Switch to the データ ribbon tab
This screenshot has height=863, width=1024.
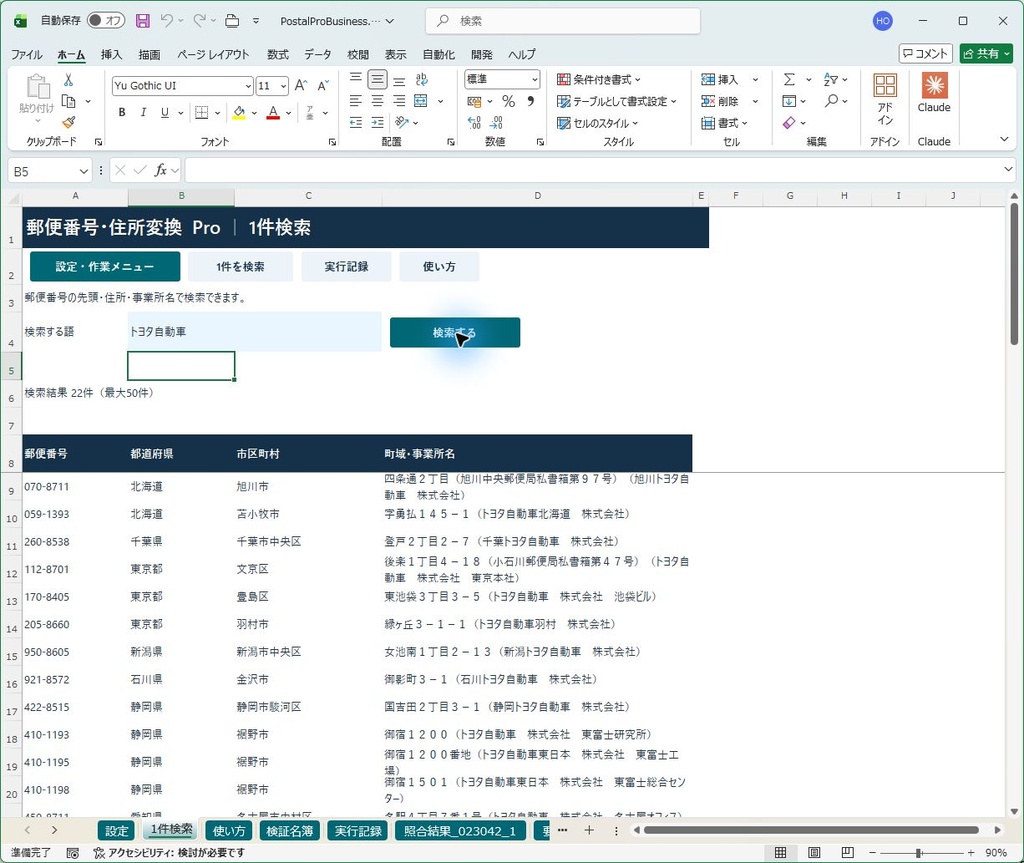pos(317,54)
